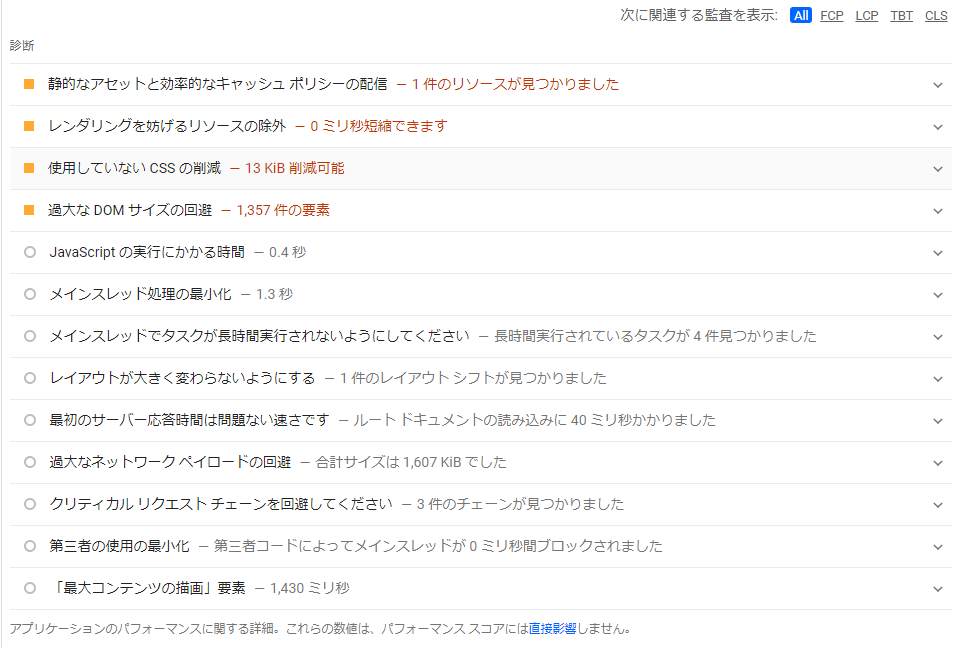Click the 0 ミリ秒短縮できます text
This screenshot has height=648, width=959.
tap(379, 126)
